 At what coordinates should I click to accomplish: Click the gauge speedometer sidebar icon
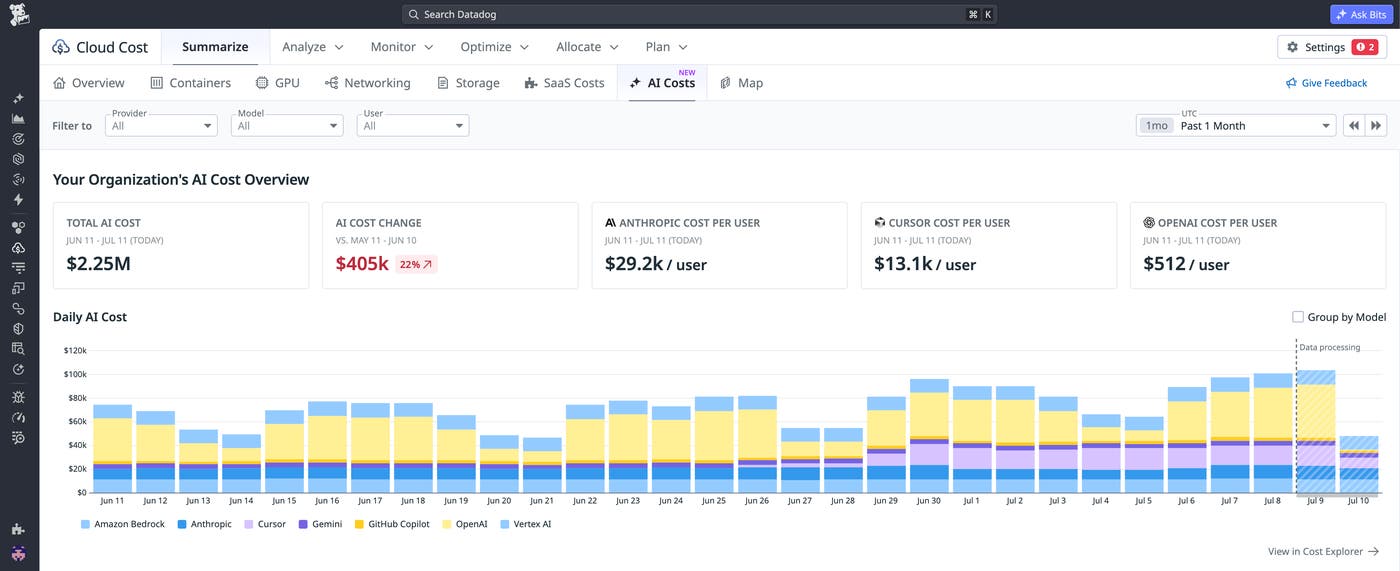click(18, 417)
